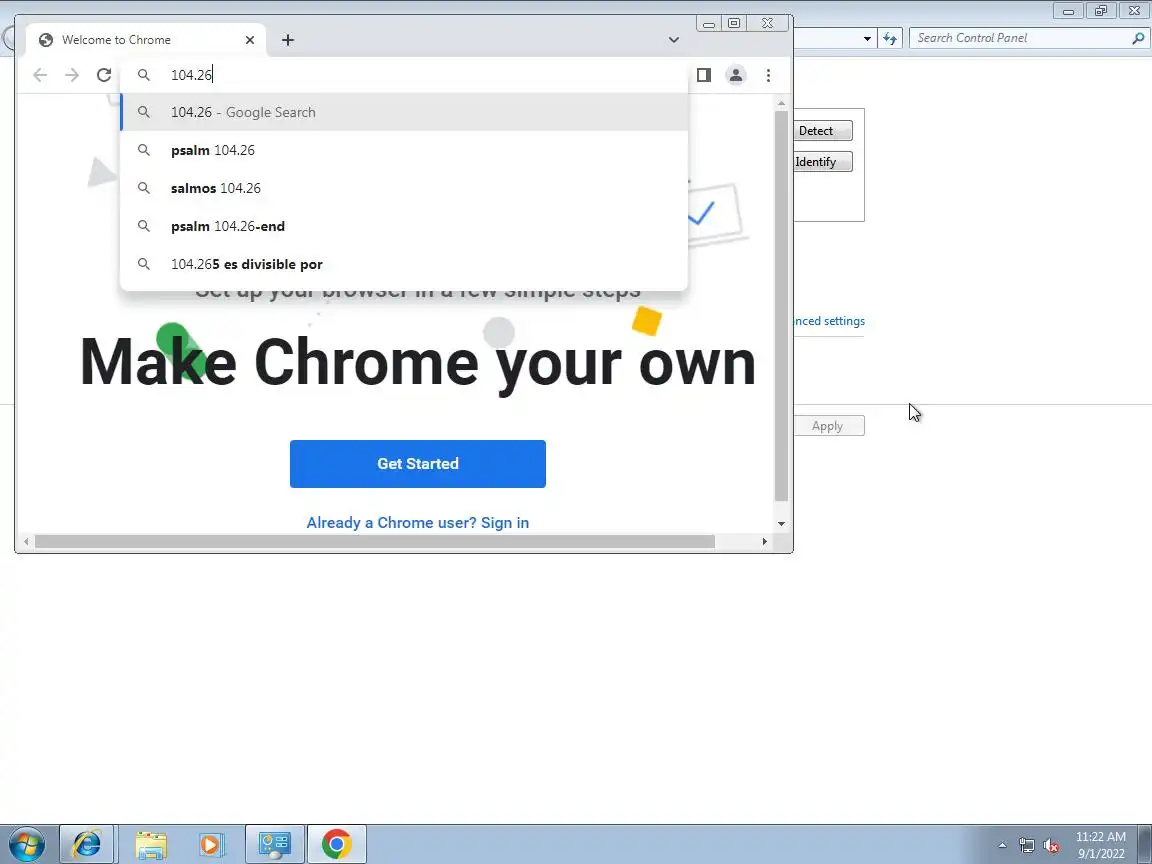Click the Apply button in Control Panel

(x=828, y=425)
